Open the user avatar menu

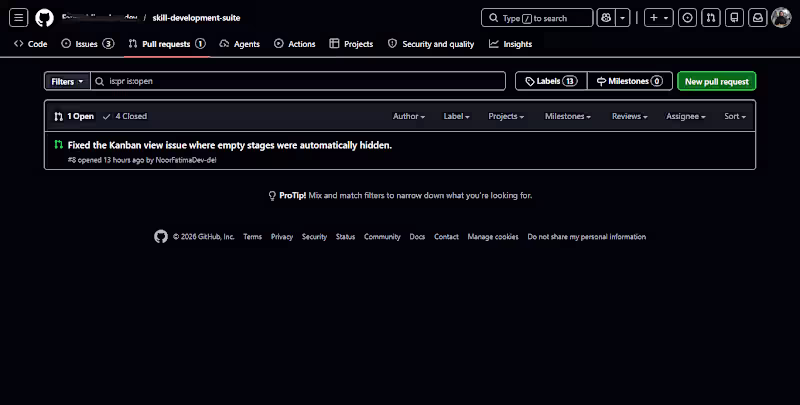point(781,18)
